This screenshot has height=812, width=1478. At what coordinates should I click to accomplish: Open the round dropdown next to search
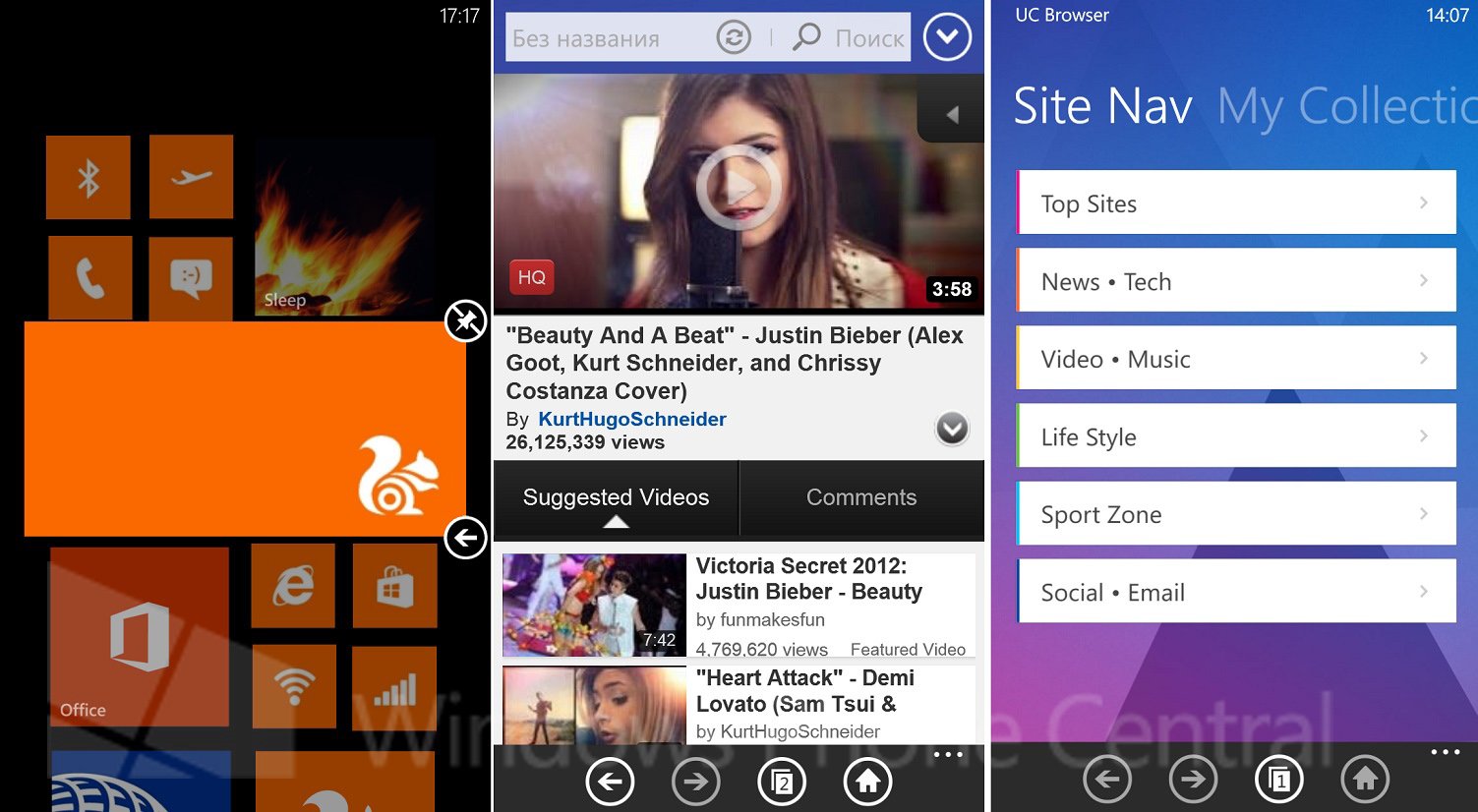pos(947,37)
